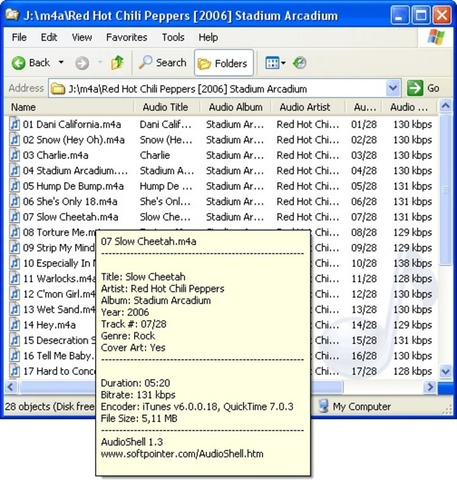
Task: Sort by Audio Title column header
Action: [167, 107]
